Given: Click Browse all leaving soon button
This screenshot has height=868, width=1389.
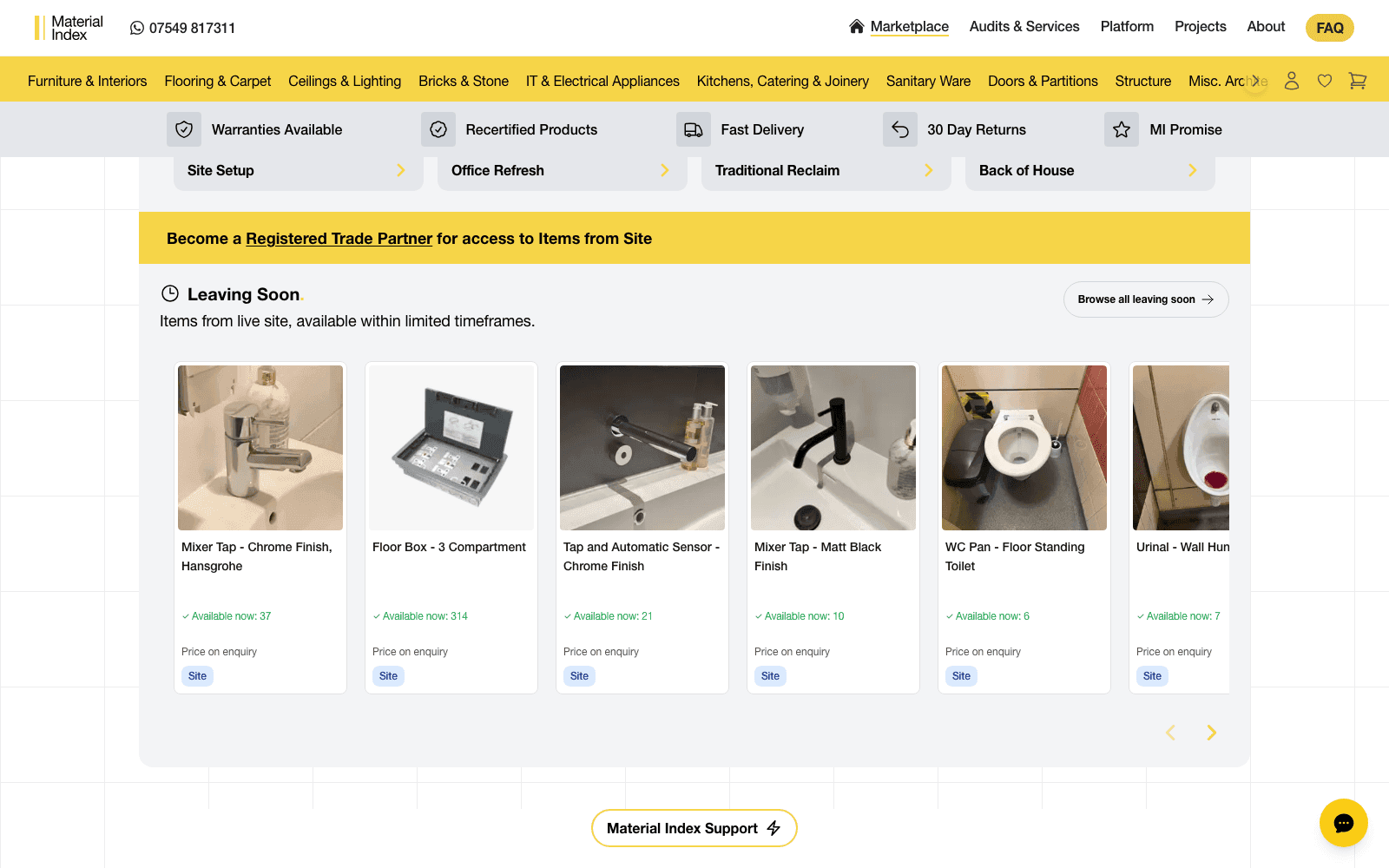Looking at the screenshot, I should [x=1146, y=299].
